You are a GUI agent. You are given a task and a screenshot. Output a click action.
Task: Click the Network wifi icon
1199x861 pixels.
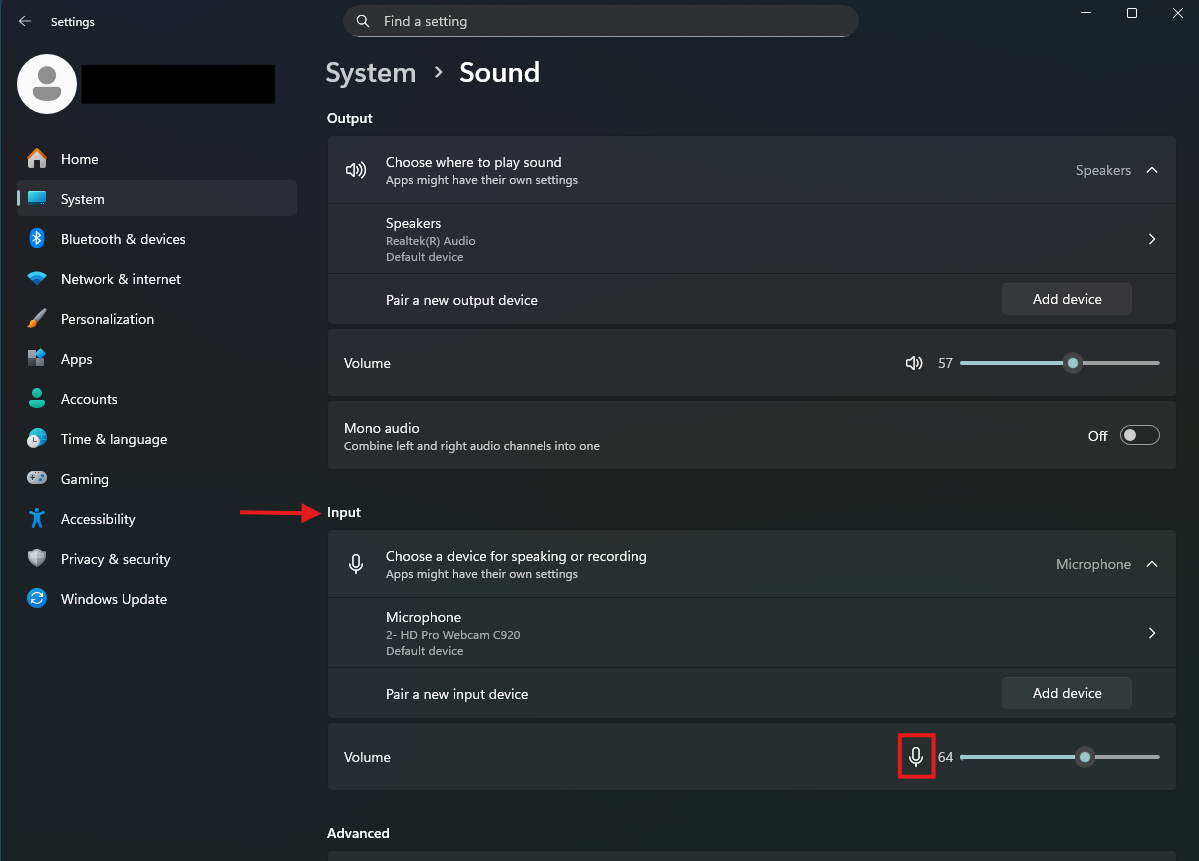[x=37, y=278]
